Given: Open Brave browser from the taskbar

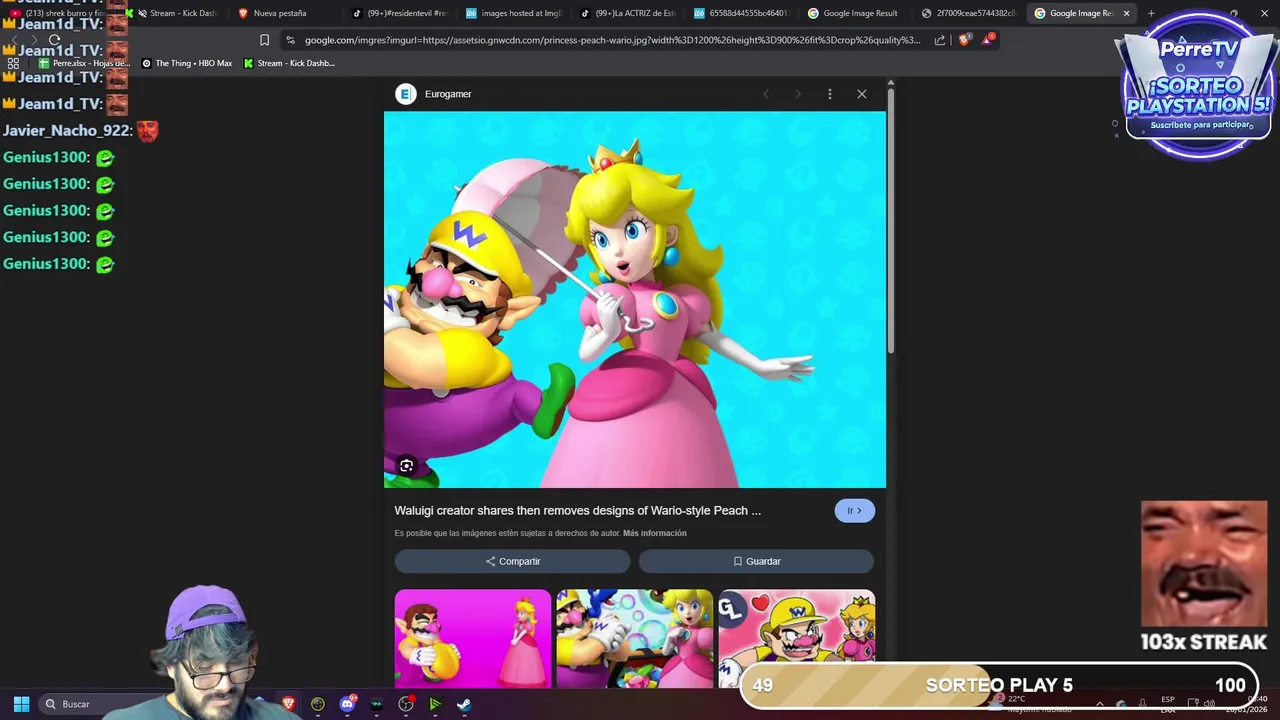Looking at the screenshot, I should [288, 704].
